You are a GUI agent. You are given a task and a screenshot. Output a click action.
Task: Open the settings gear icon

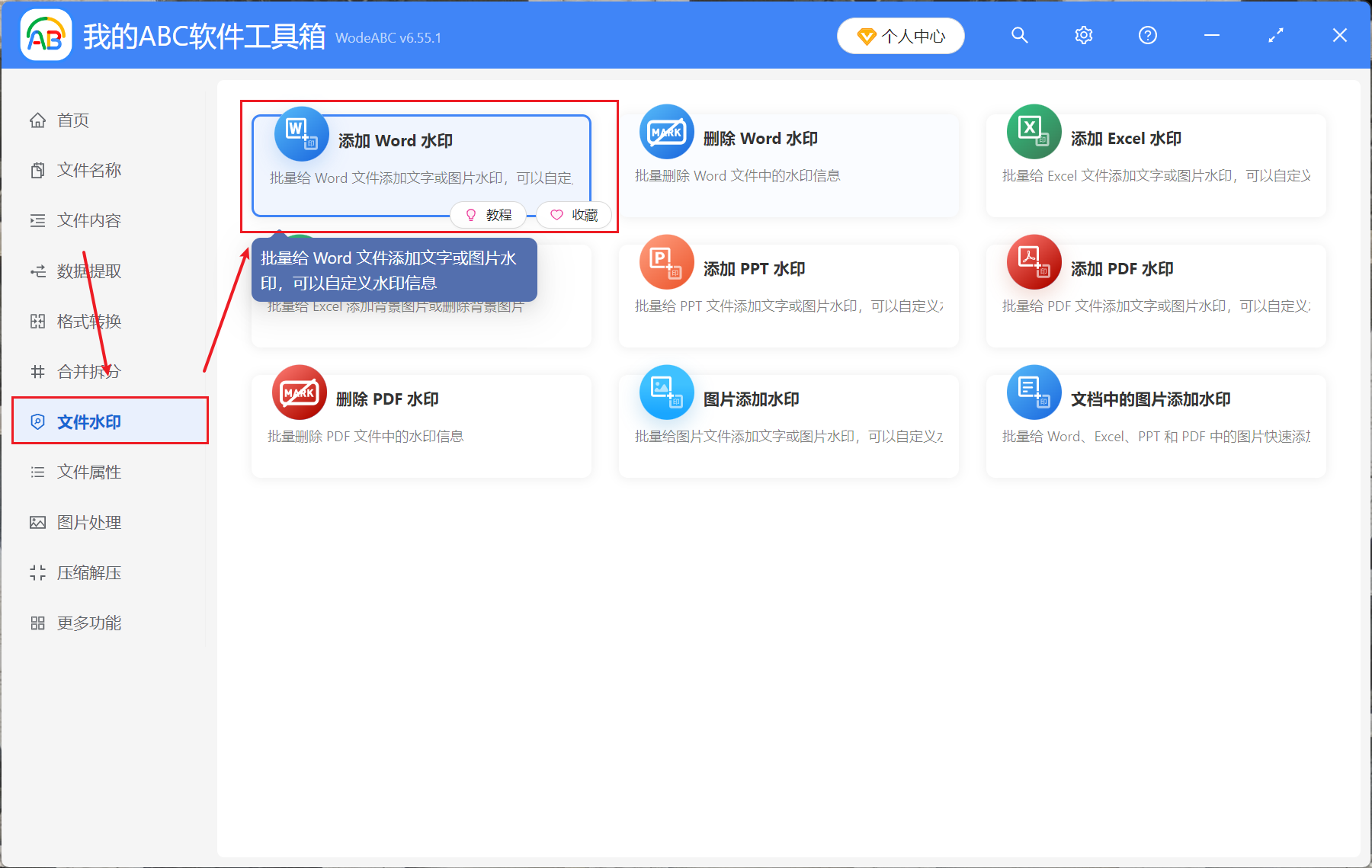pyautogui.click(x=1083, y=35)
